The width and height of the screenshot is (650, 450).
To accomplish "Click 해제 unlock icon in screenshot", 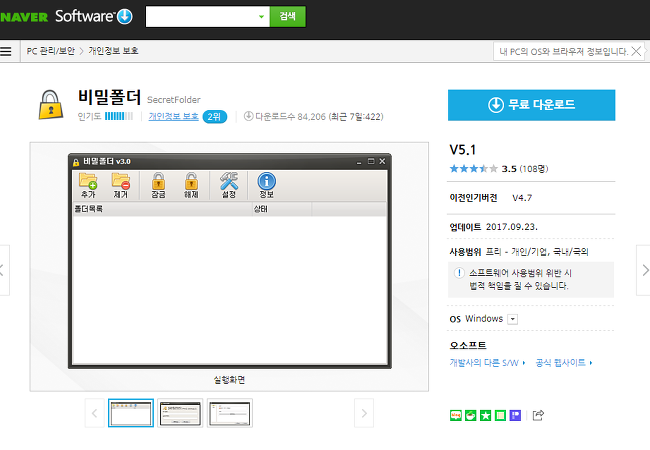I will pyautogui.click(x=191, y=185).
